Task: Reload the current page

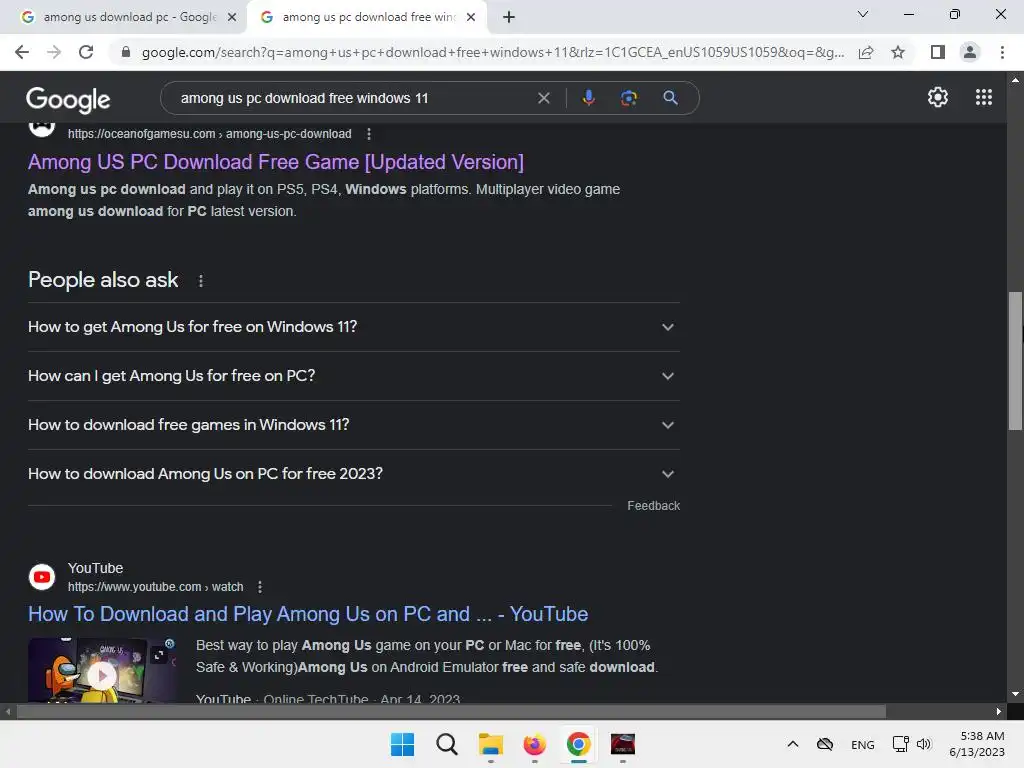Action: coord(86,52)
